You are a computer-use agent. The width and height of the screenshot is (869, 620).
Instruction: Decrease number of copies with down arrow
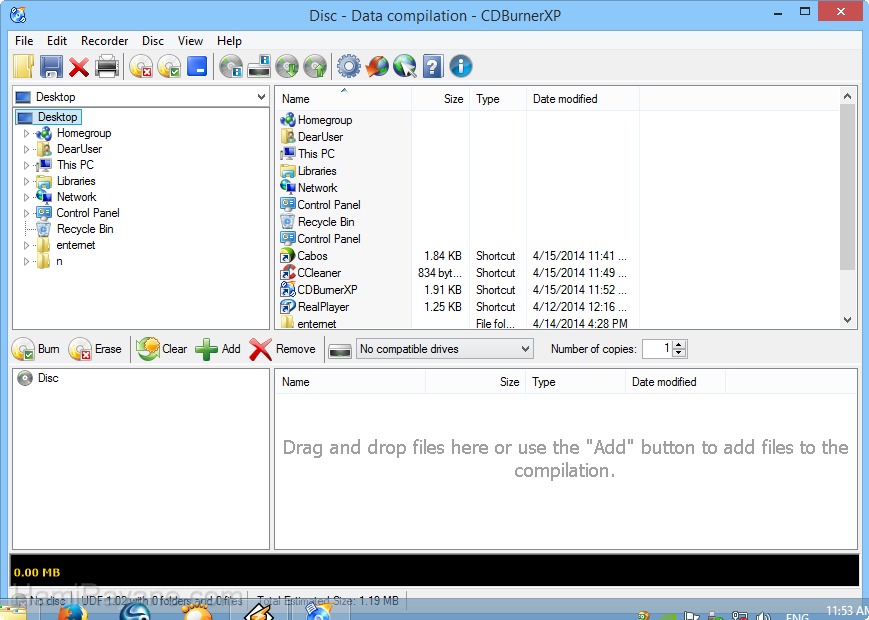[x=679, y=353]
